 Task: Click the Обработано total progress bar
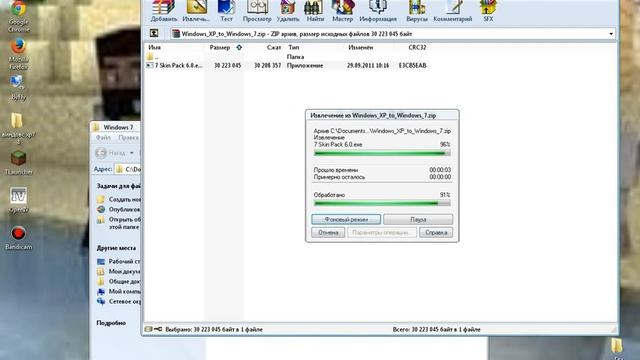point(382,203)
